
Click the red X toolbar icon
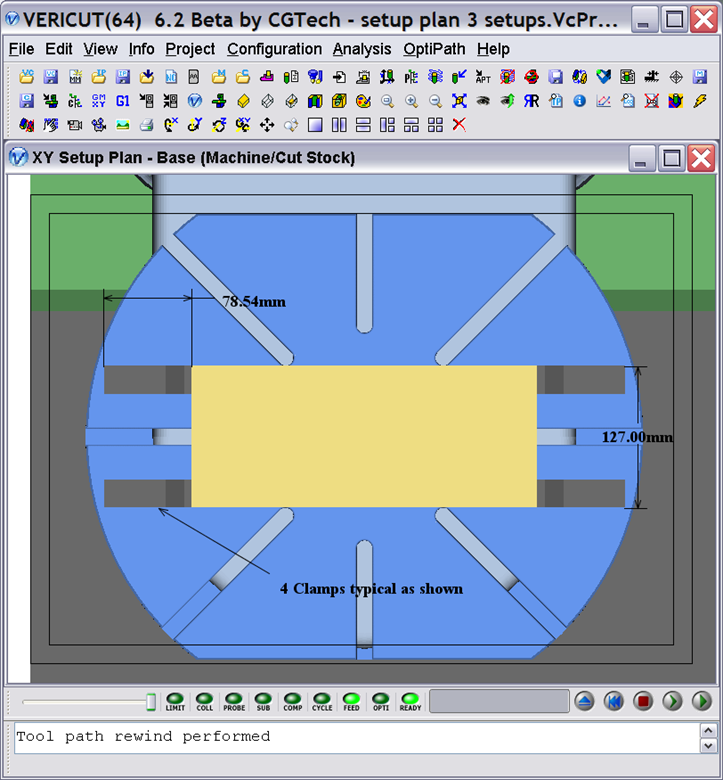point(459,125)
